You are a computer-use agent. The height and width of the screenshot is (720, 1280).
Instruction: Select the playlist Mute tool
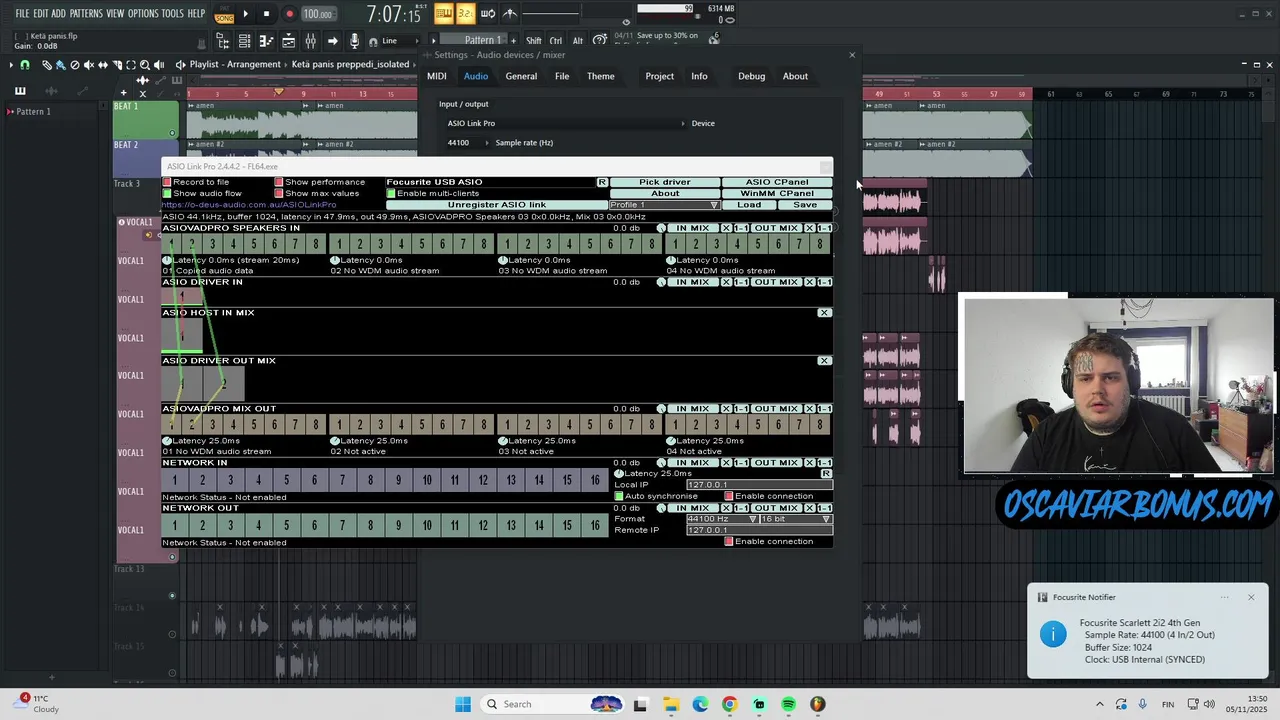point(89,65)
